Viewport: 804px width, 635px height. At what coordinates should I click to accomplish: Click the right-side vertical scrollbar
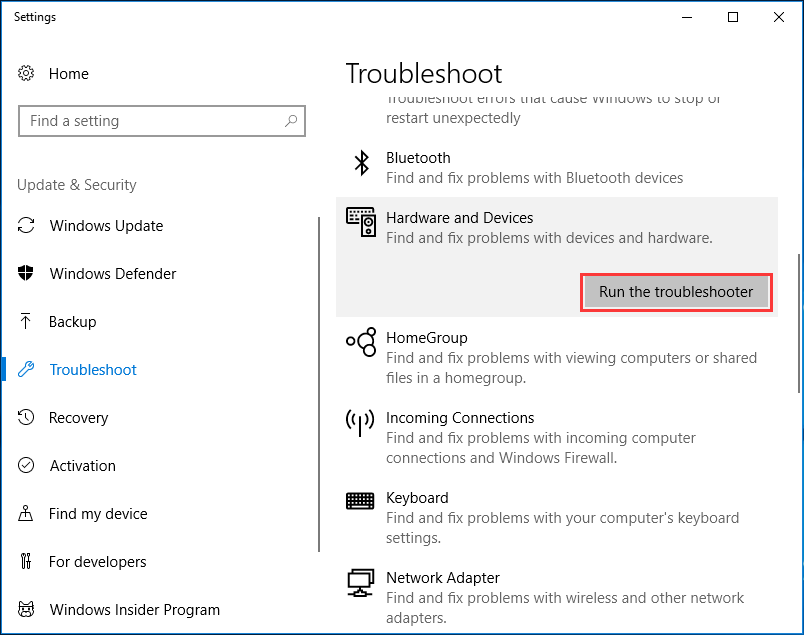tap(797, 320)
